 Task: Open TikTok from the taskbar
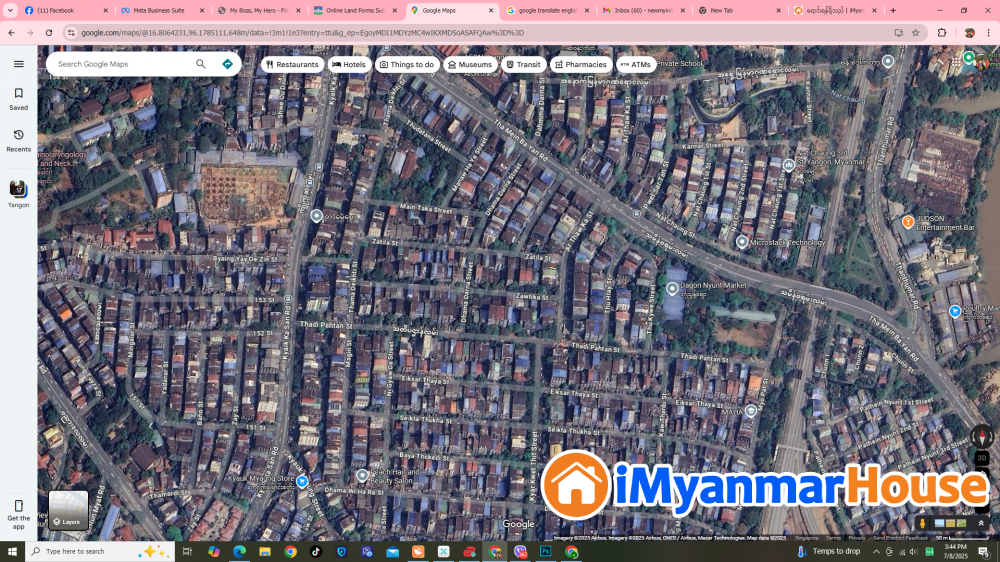316,551
